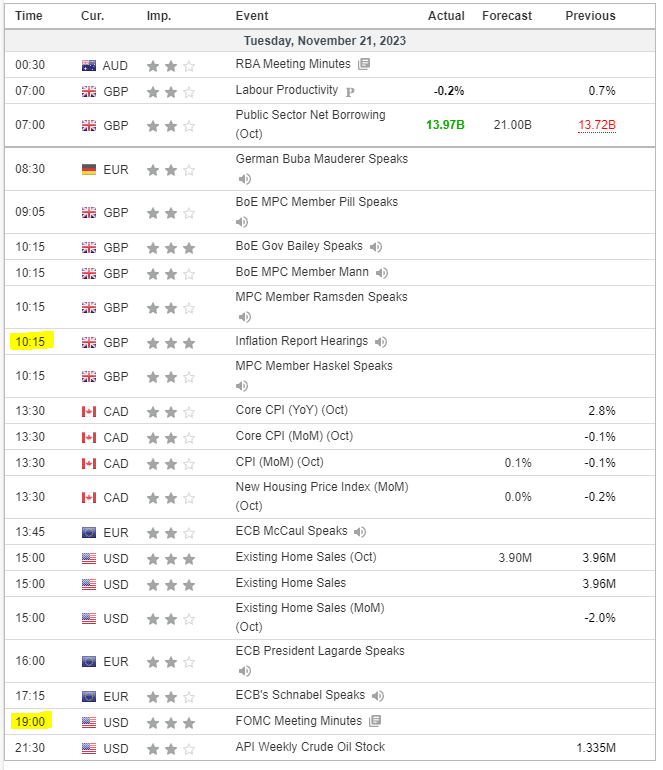Click importance stars for FOMC Meeting Minutes
The height and width of the screenshot is (770, 663).
(x=171, y=722)
